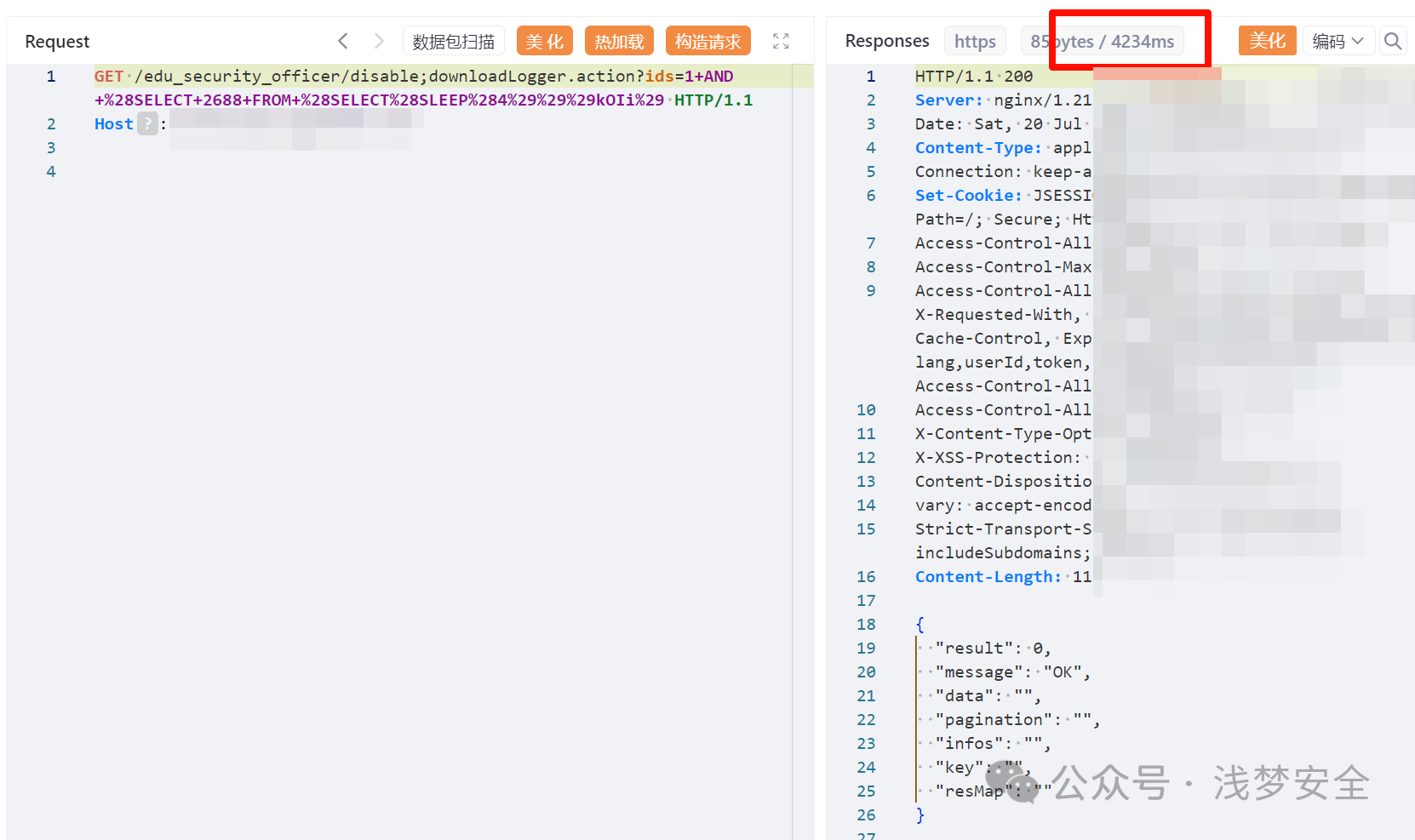Click the "data" JSON line
This screenshot has width=1415, height=840.
pyautogui.click(x=988, y=695)
